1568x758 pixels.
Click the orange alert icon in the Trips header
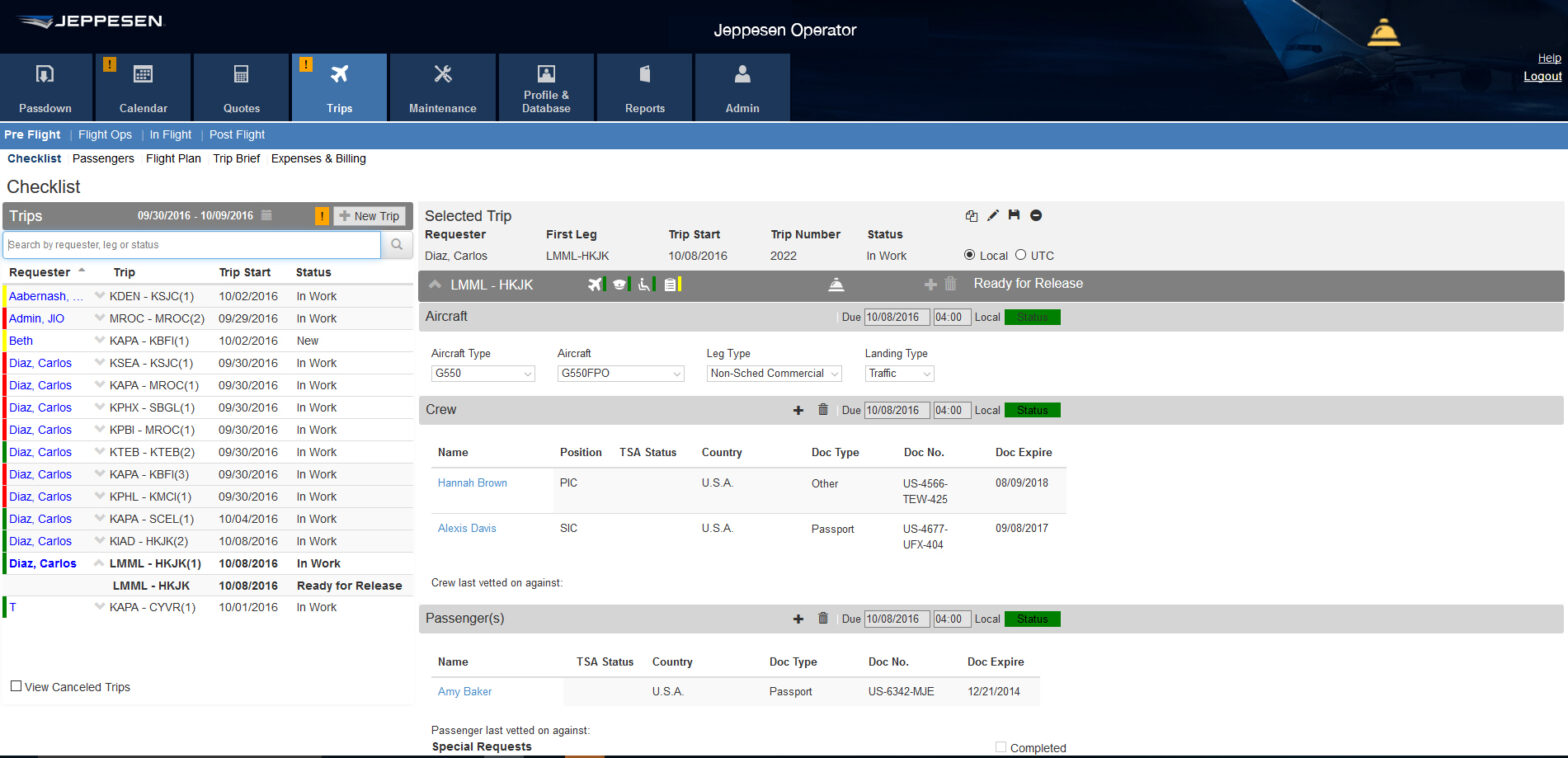(322, 216)
